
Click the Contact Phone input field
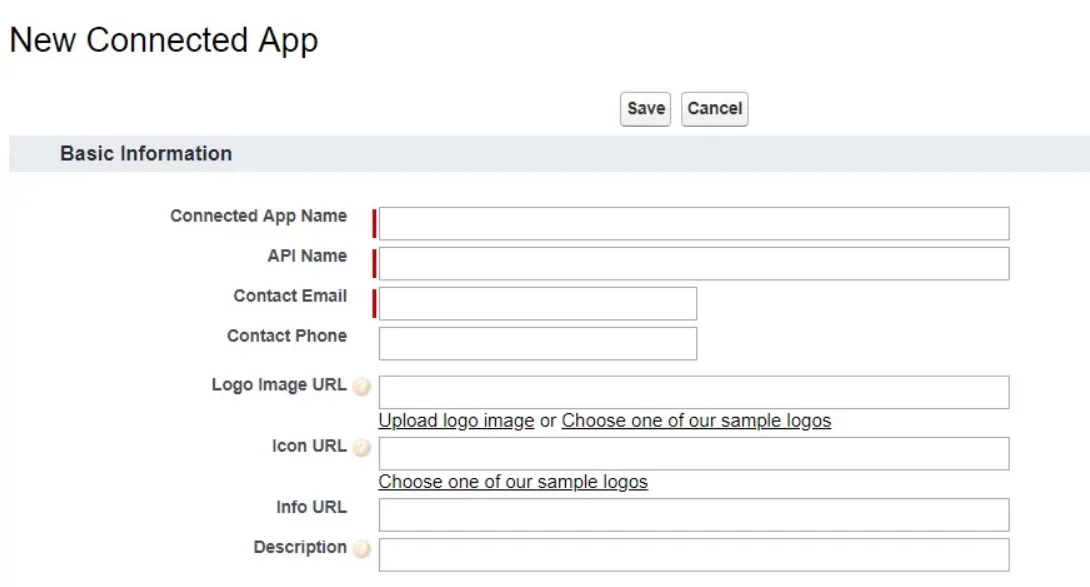tap(537, 343)
